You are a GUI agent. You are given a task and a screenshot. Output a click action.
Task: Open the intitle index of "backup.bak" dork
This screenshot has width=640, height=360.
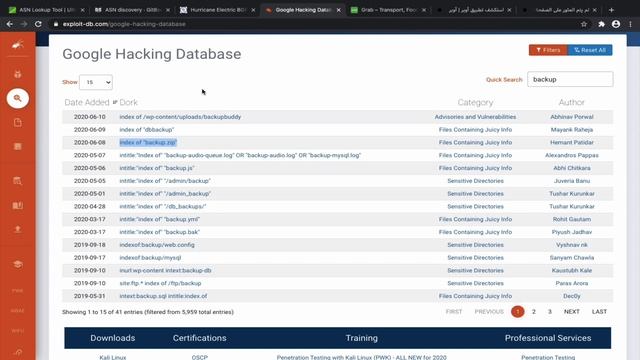tap(159, 232)
